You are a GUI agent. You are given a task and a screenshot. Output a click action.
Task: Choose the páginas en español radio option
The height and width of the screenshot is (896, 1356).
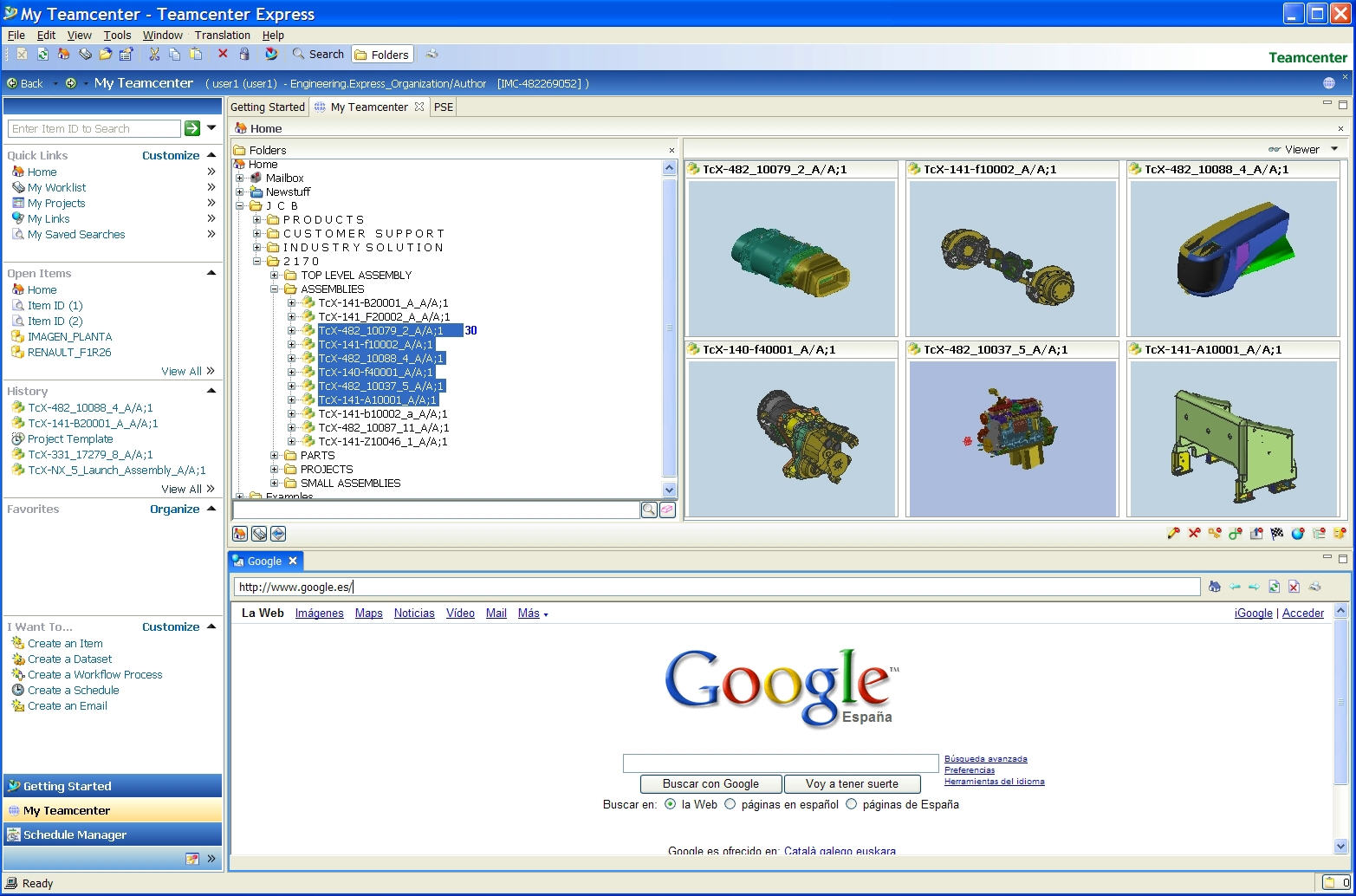(730, 804)
